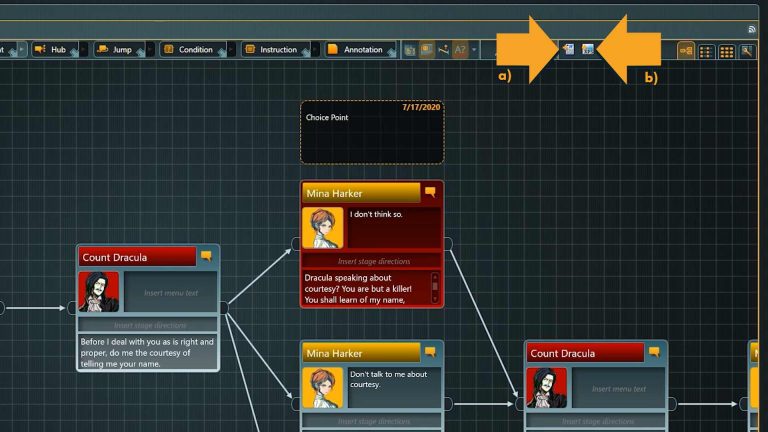The width and height of the screenshot is (768, 432).
Task: Click Mina portrait in lower Mina node
Action: tap(323, 388)
